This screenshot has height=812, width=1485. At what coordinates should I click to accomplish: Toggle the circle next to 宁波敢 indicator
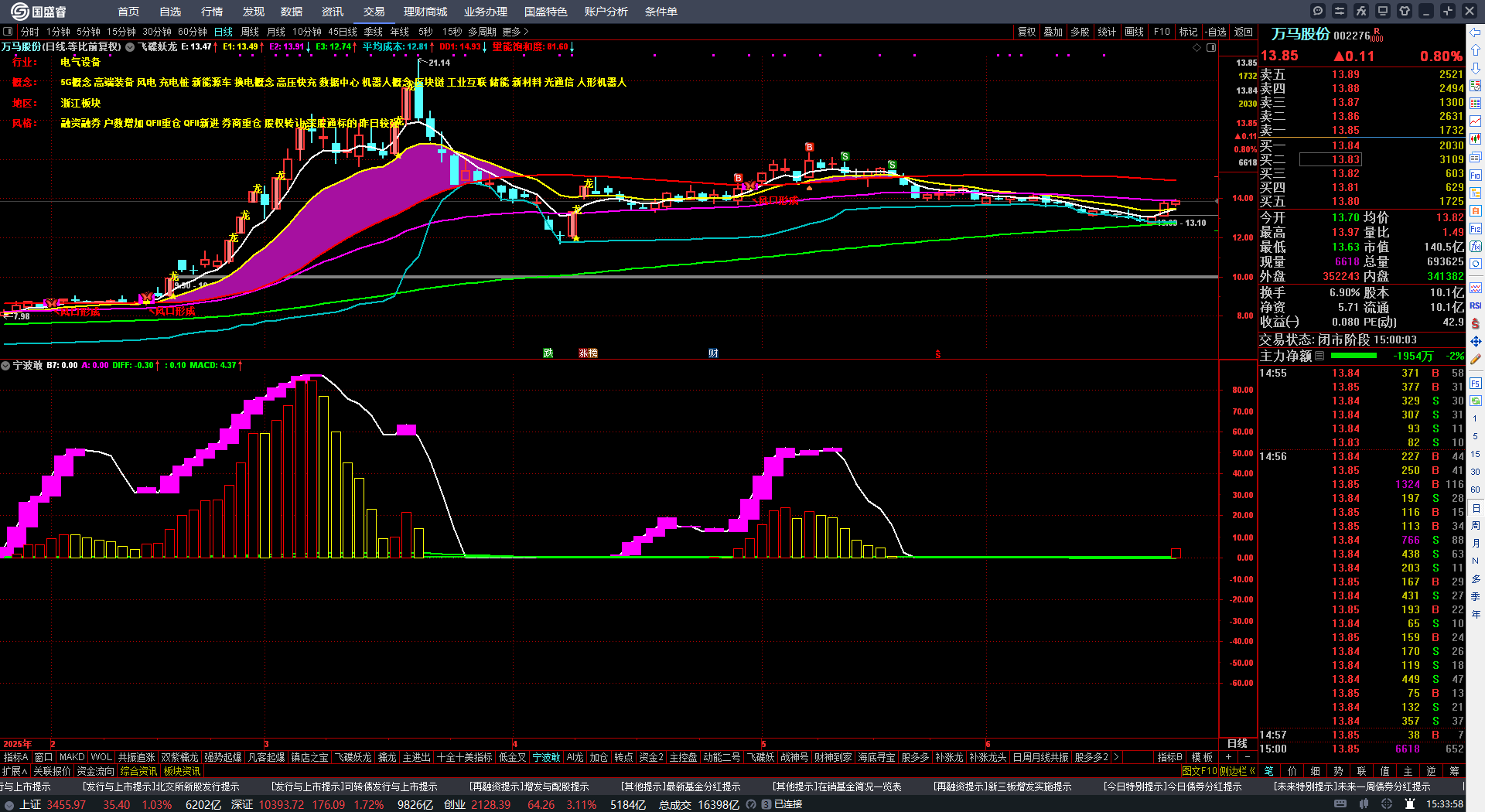point(5,365)
